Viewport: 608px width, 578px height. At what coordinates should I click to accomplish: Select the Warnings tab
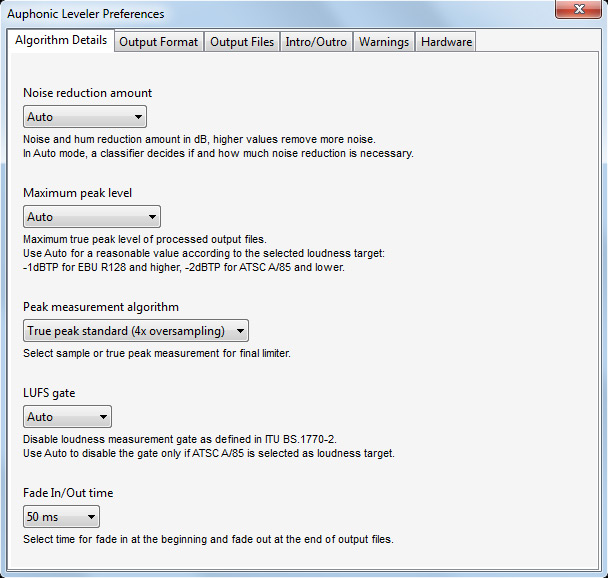(x=384, y=42)
